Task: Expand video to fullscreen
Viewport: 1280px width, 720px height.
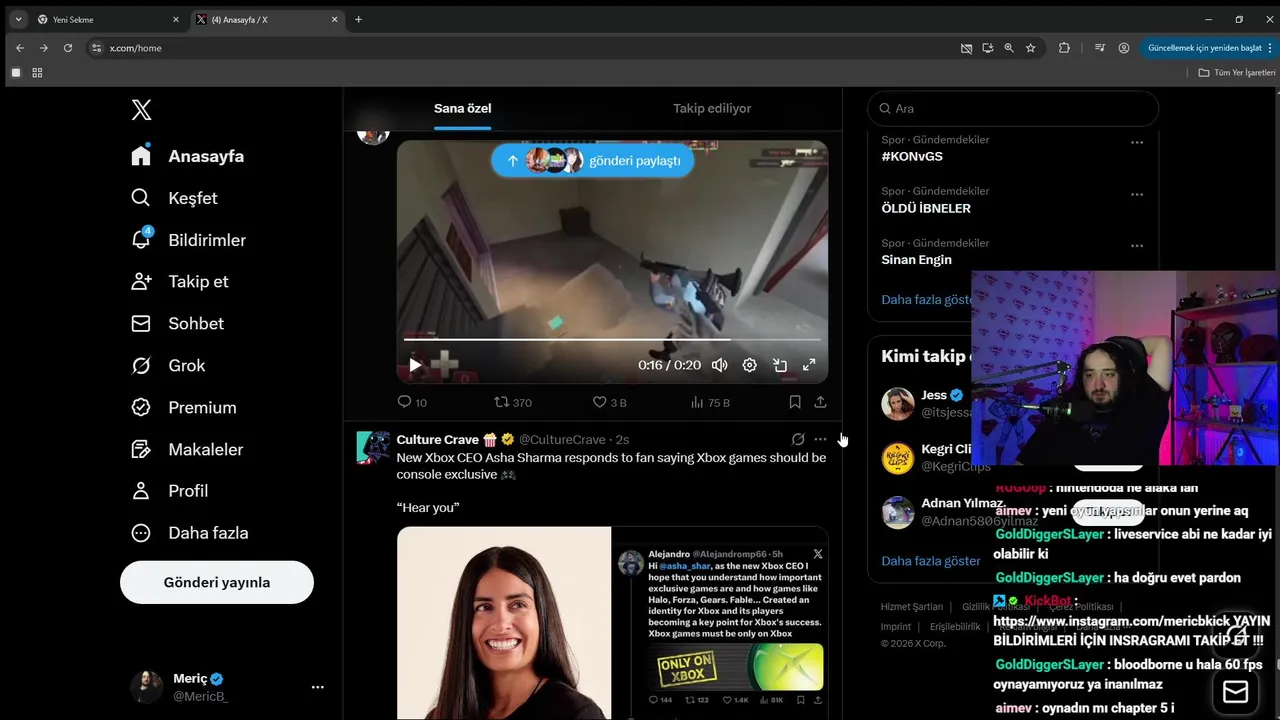Action: [809, 365]
